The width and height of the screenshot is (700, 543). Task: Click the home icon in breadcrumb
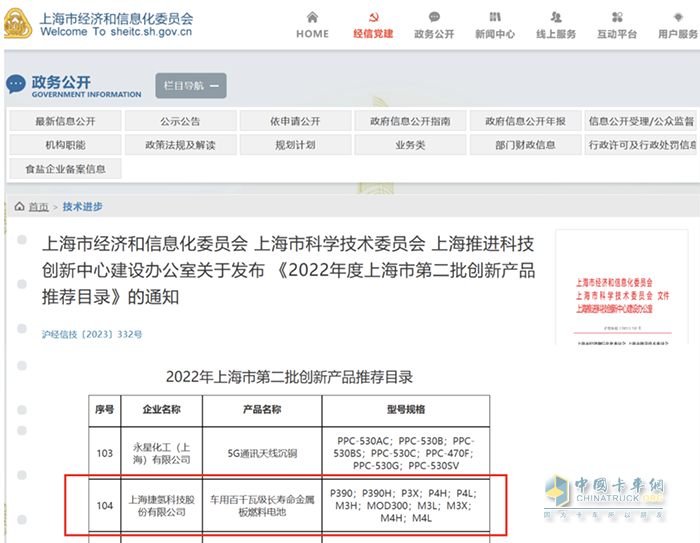click(x=19, y=206)
